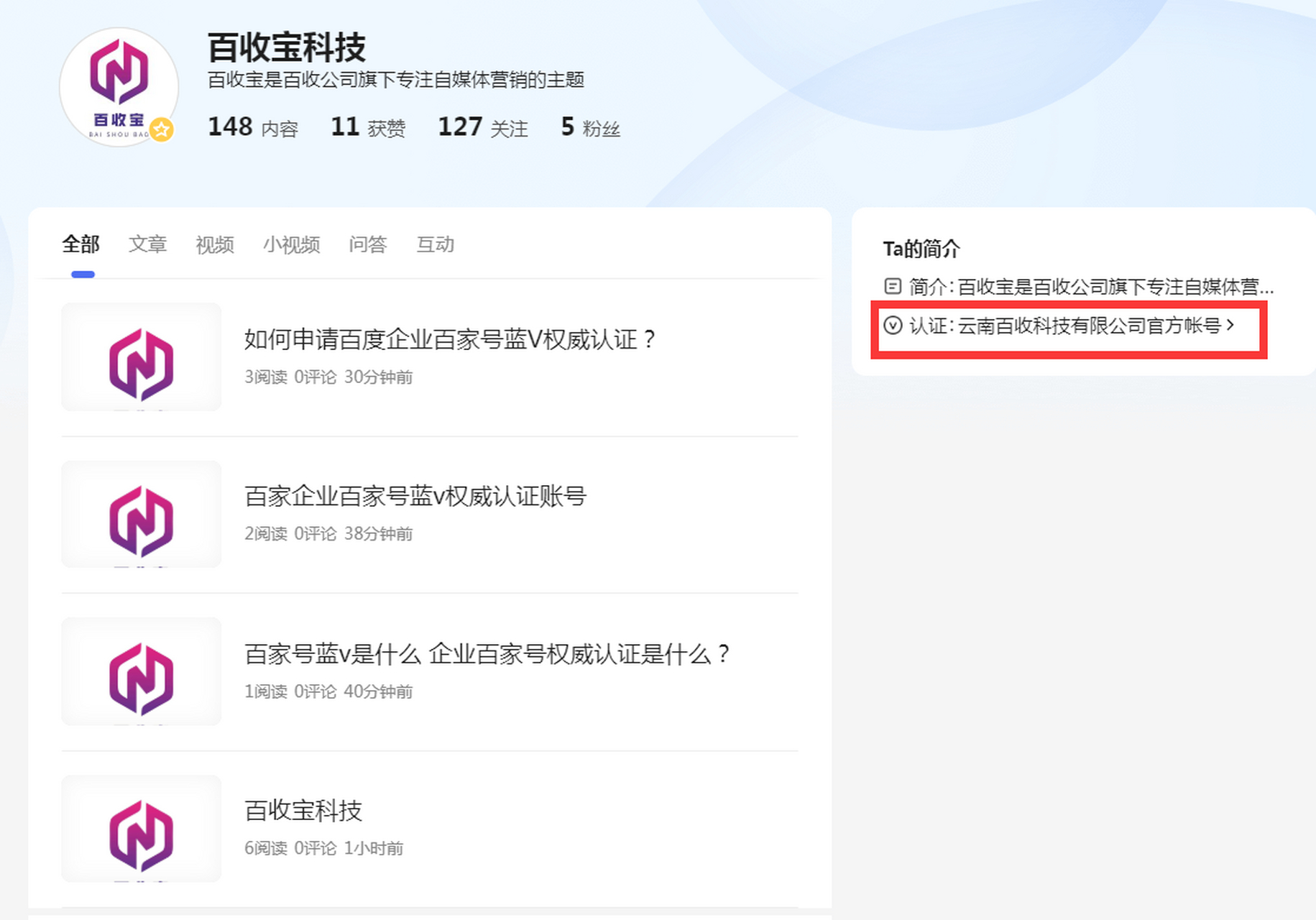
Task: Click the 百收宝科技 profile name heading
Action: 287,47
